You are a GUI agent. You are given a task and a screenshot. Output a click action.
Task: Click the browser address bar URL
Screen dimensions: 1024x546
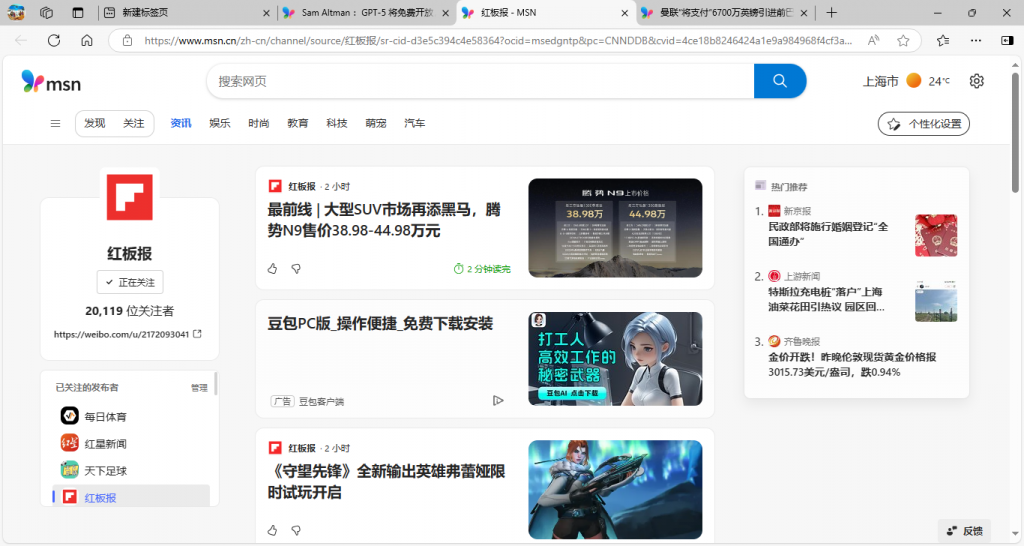[x=498, y=40]
